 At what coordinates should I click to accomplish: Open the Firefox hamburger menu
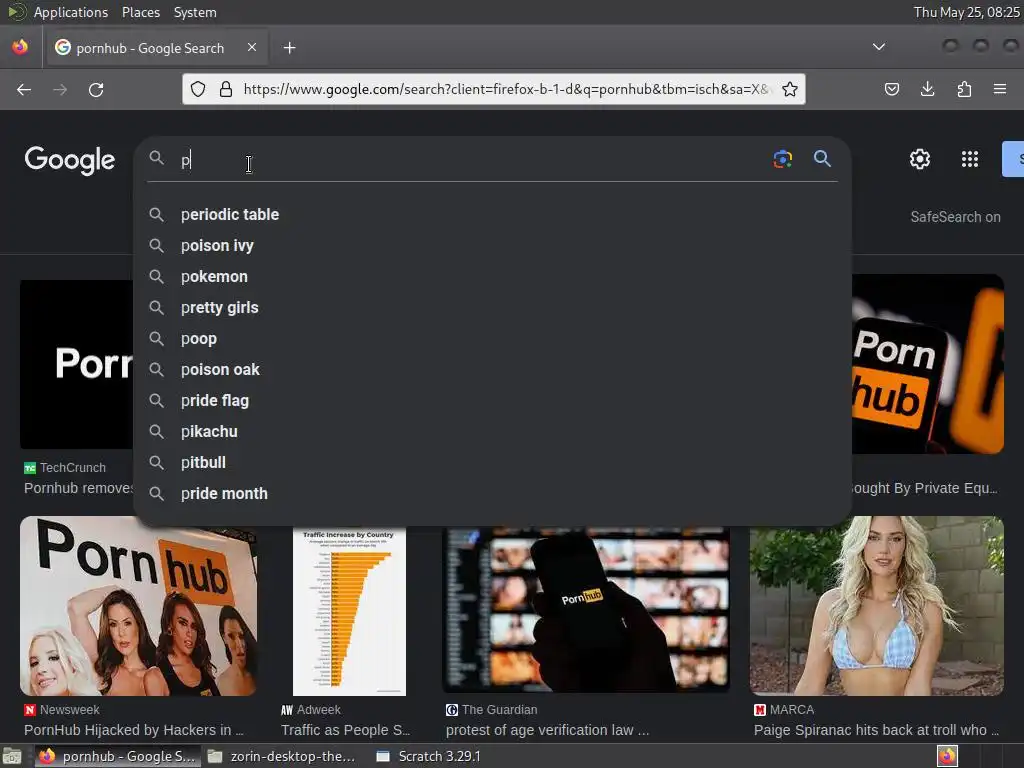click(1000, 89)
